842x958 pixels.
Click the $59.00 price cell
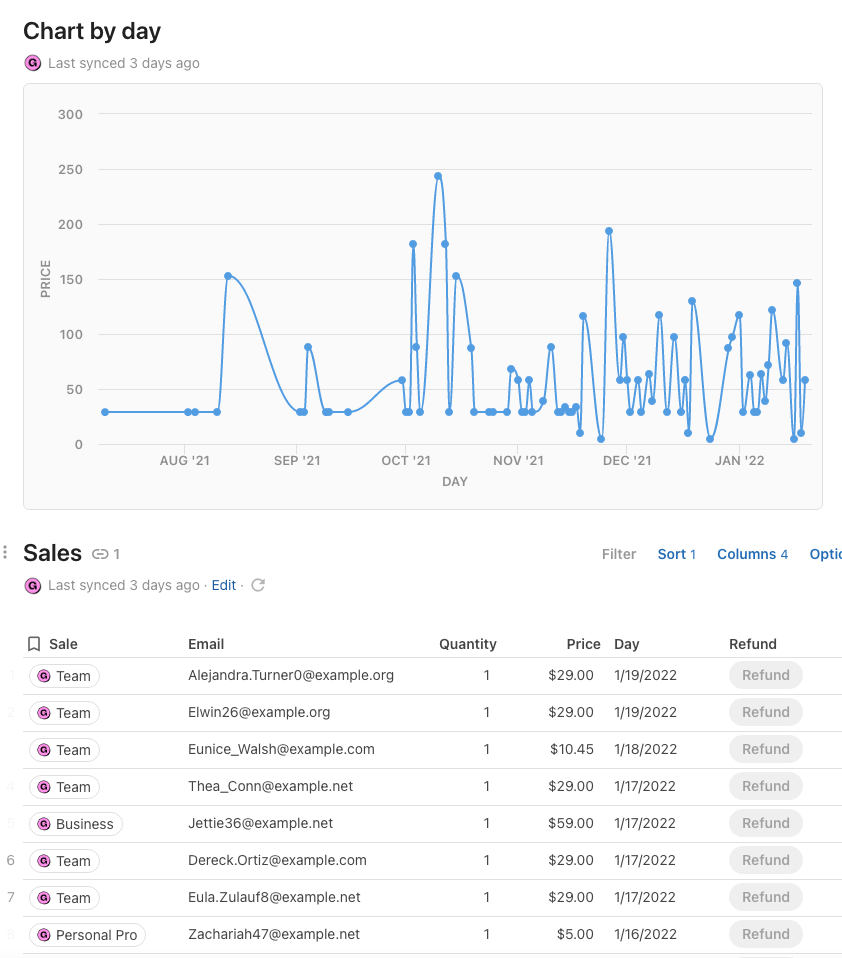[x=571, y=823]
